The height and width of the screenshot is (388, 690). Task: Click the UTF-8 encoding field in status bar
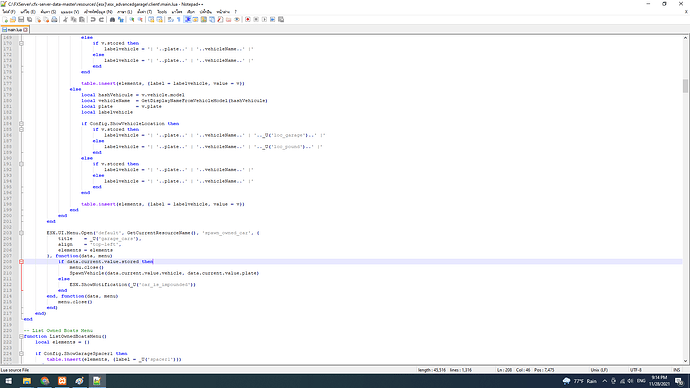click(635, 370)
